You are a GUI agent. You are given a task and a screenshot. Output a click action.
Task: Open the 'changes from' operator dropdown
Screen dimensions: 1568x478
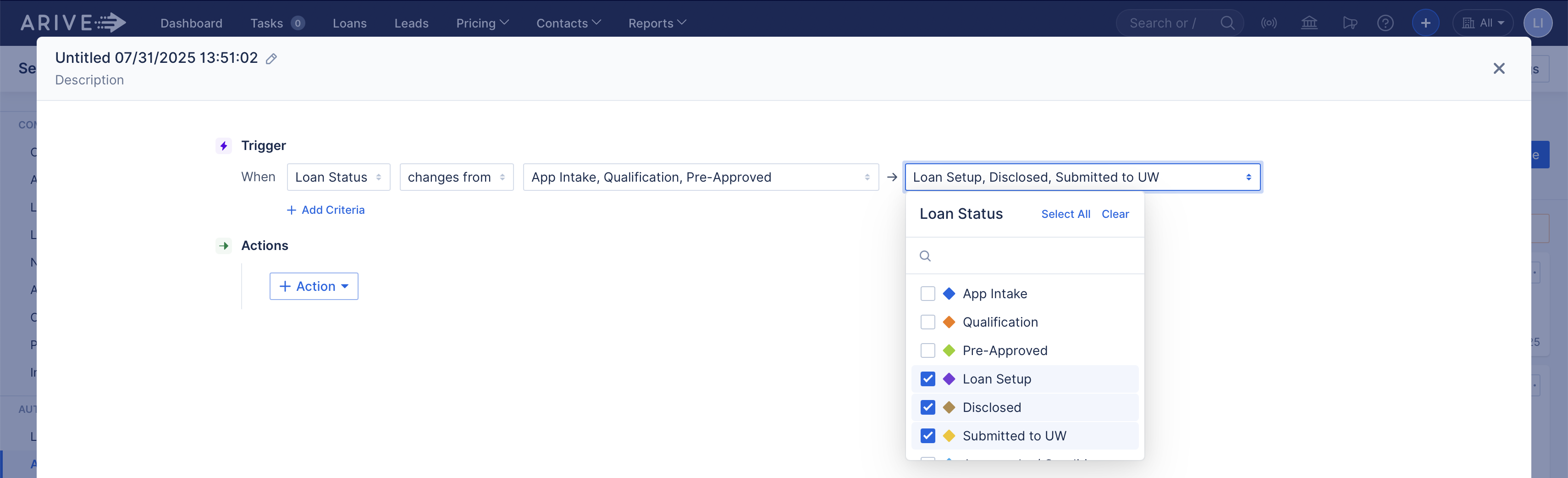coord(457,177)
